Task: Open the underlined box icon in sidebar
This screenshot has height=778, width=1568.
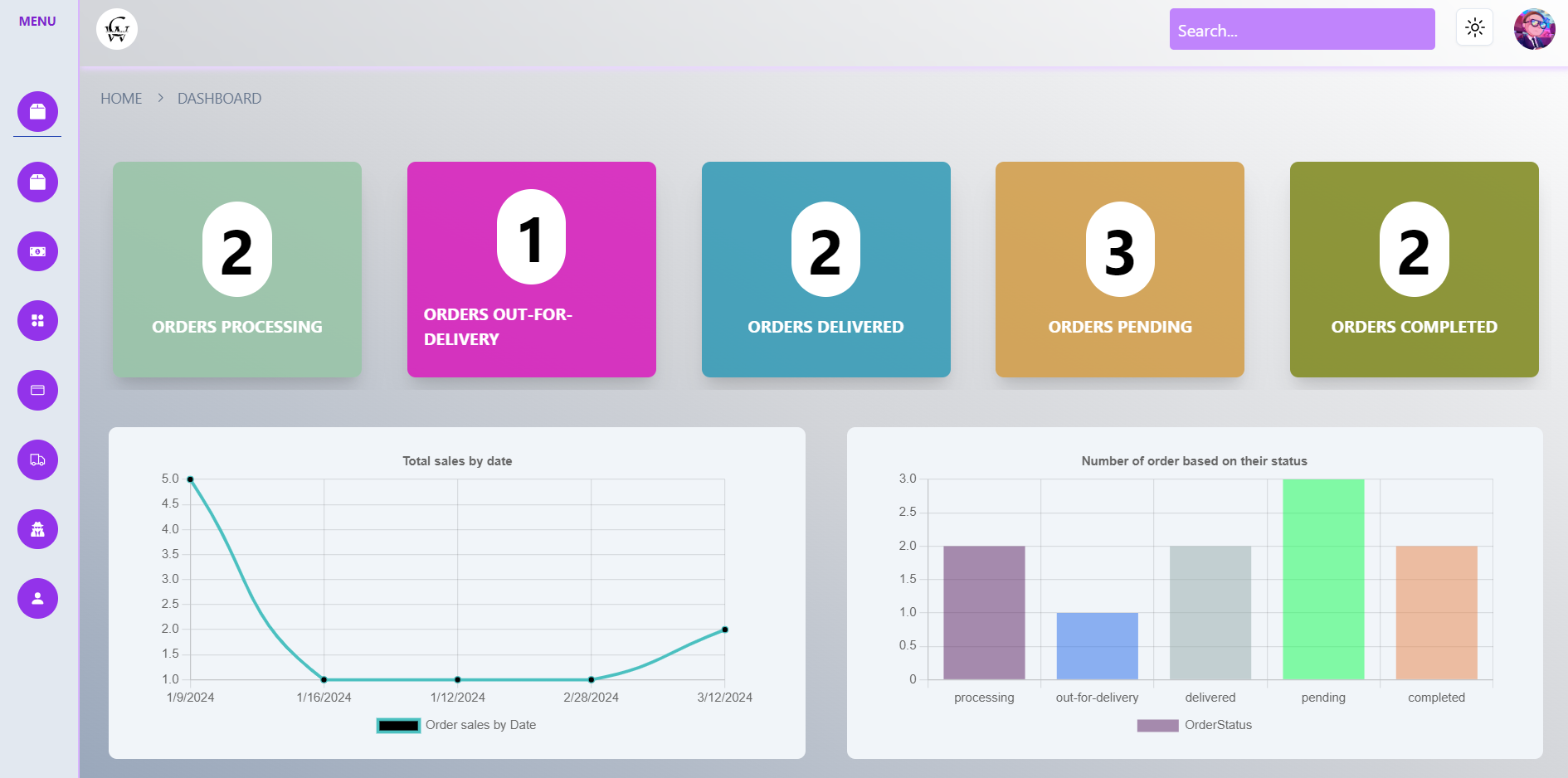Action: tap(37, 111)
